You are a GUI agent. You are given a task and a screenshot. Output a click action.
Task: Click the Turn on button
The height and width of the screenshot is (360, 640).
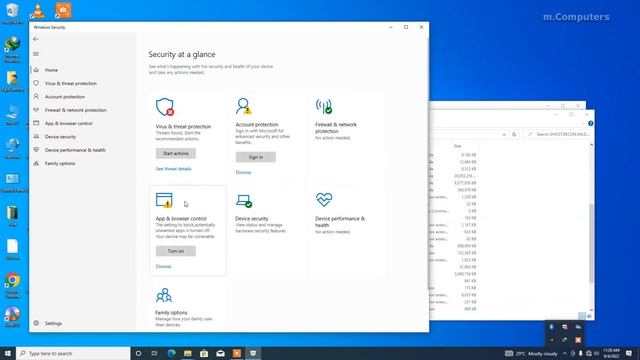[176, 251]
